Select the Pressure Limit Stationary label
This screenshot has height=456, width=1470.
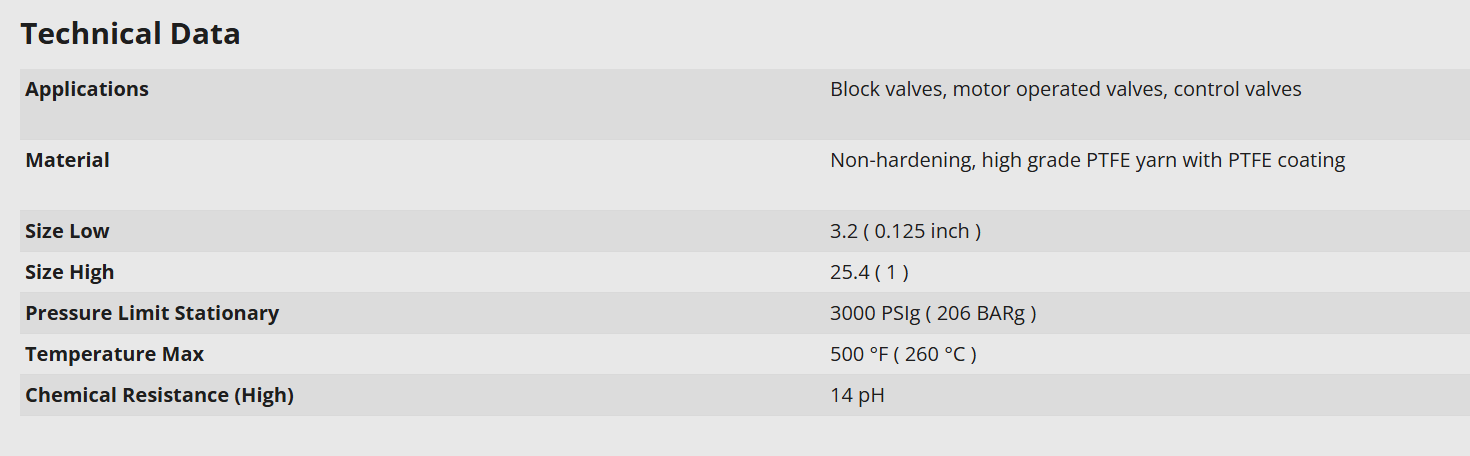pos(152,313)
